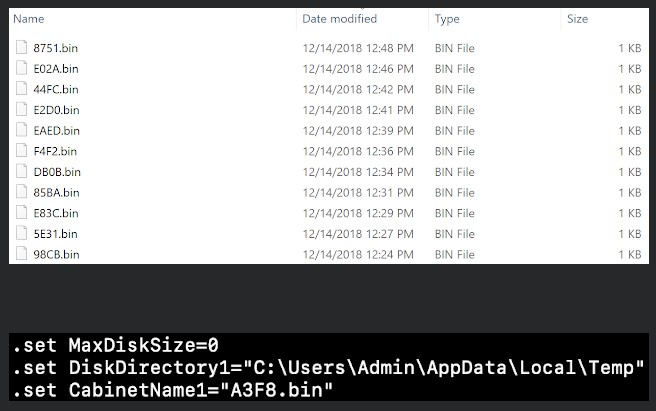This screenshot has height=411, width=656.
Task: Sort by the Date modified column header
Action: 339,19
